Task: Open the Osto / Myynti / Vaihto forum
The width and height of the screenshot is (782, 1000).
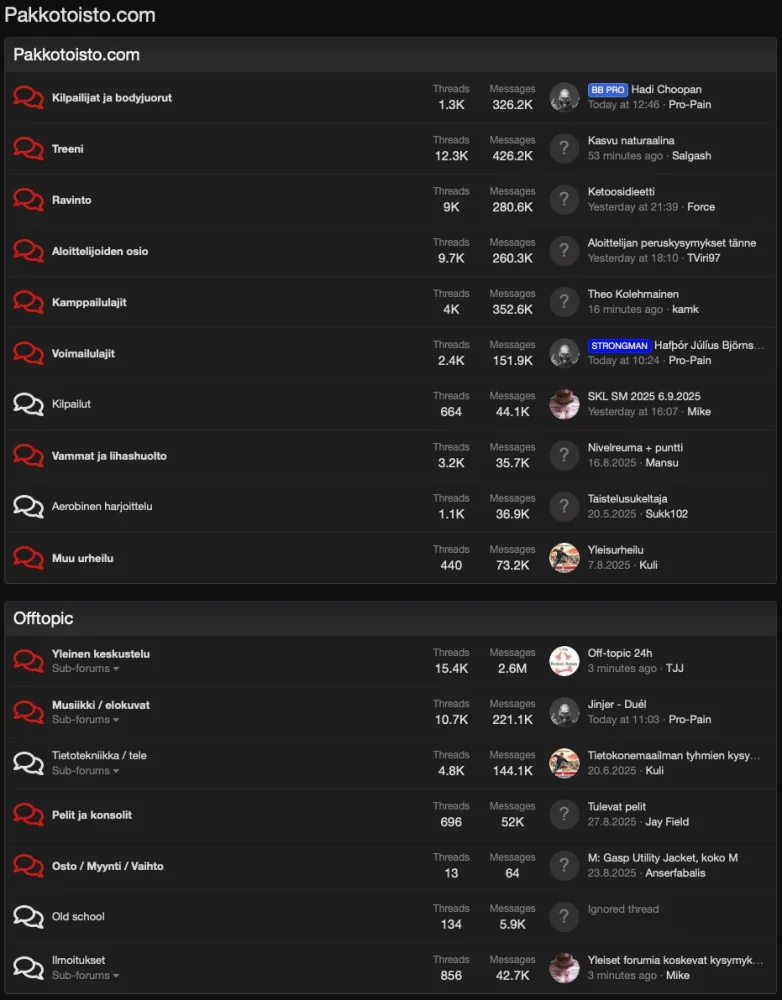Action: [x=107, y=866]
